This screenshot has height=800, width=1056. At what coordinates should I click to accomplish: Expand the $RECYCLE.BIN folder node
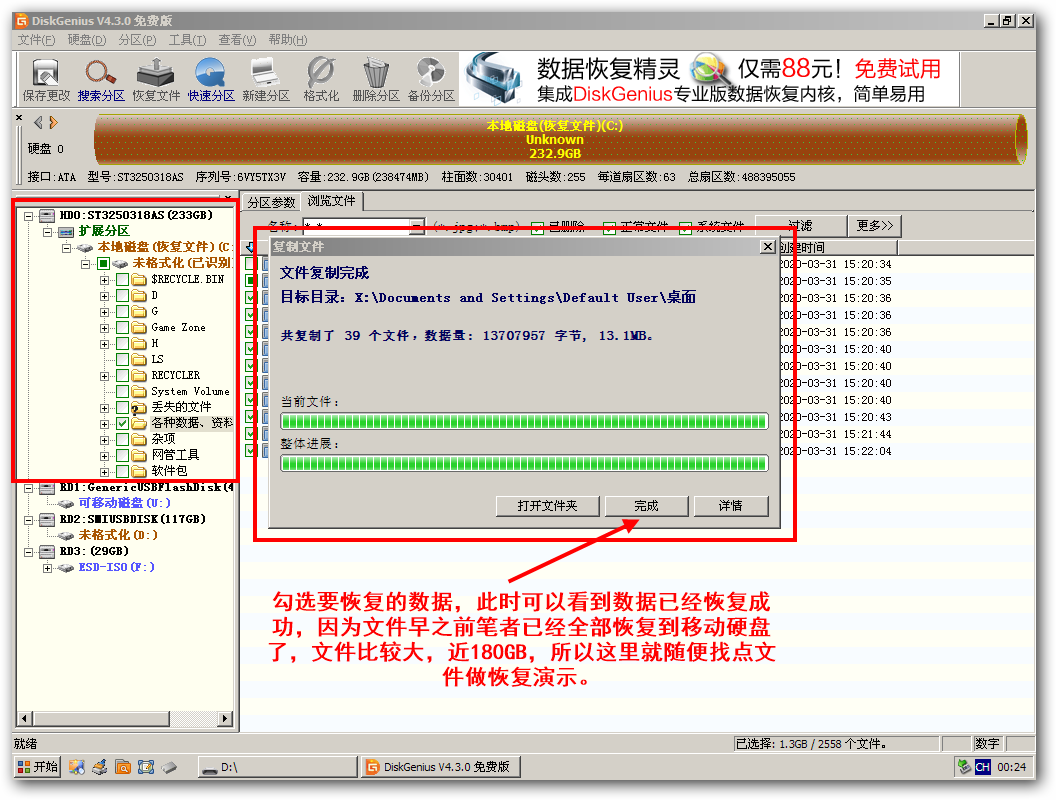pos(104,279)
